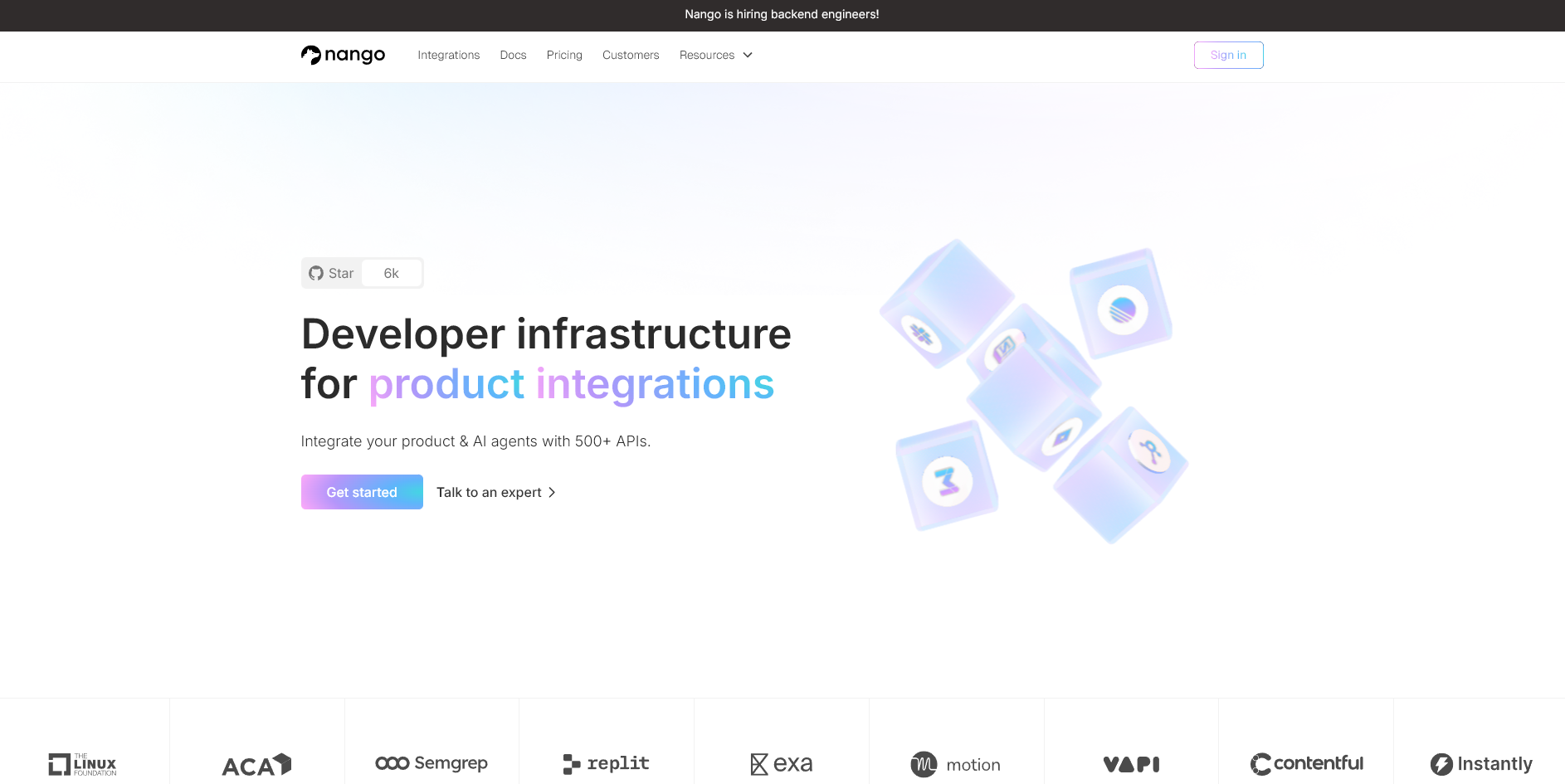The height and width of the screenshot is (784, 1565).
Task: Open the Integrations nav link
Action: (x=448, y=55)
